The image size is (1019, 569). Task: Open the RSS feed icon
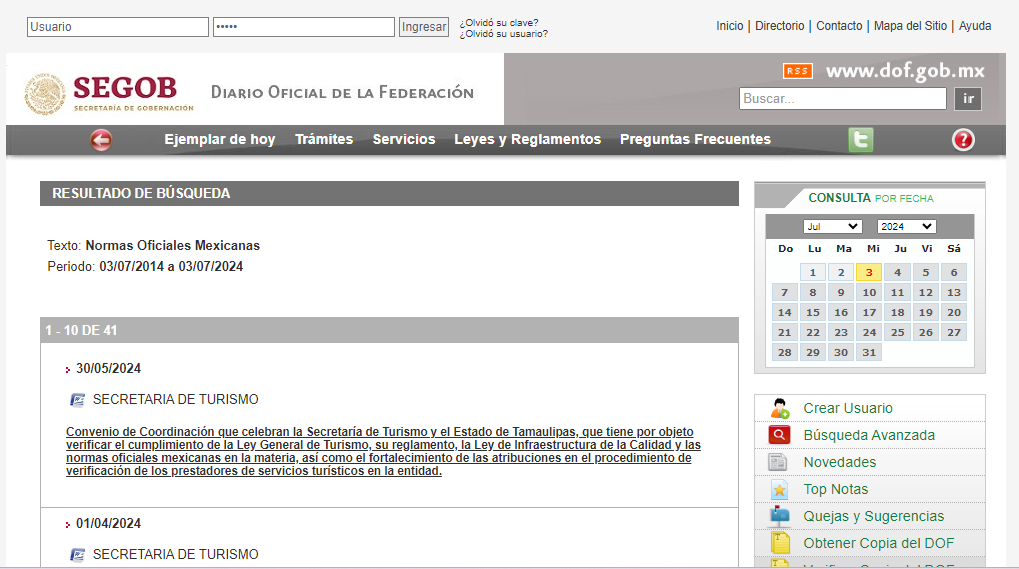point(797,71)
